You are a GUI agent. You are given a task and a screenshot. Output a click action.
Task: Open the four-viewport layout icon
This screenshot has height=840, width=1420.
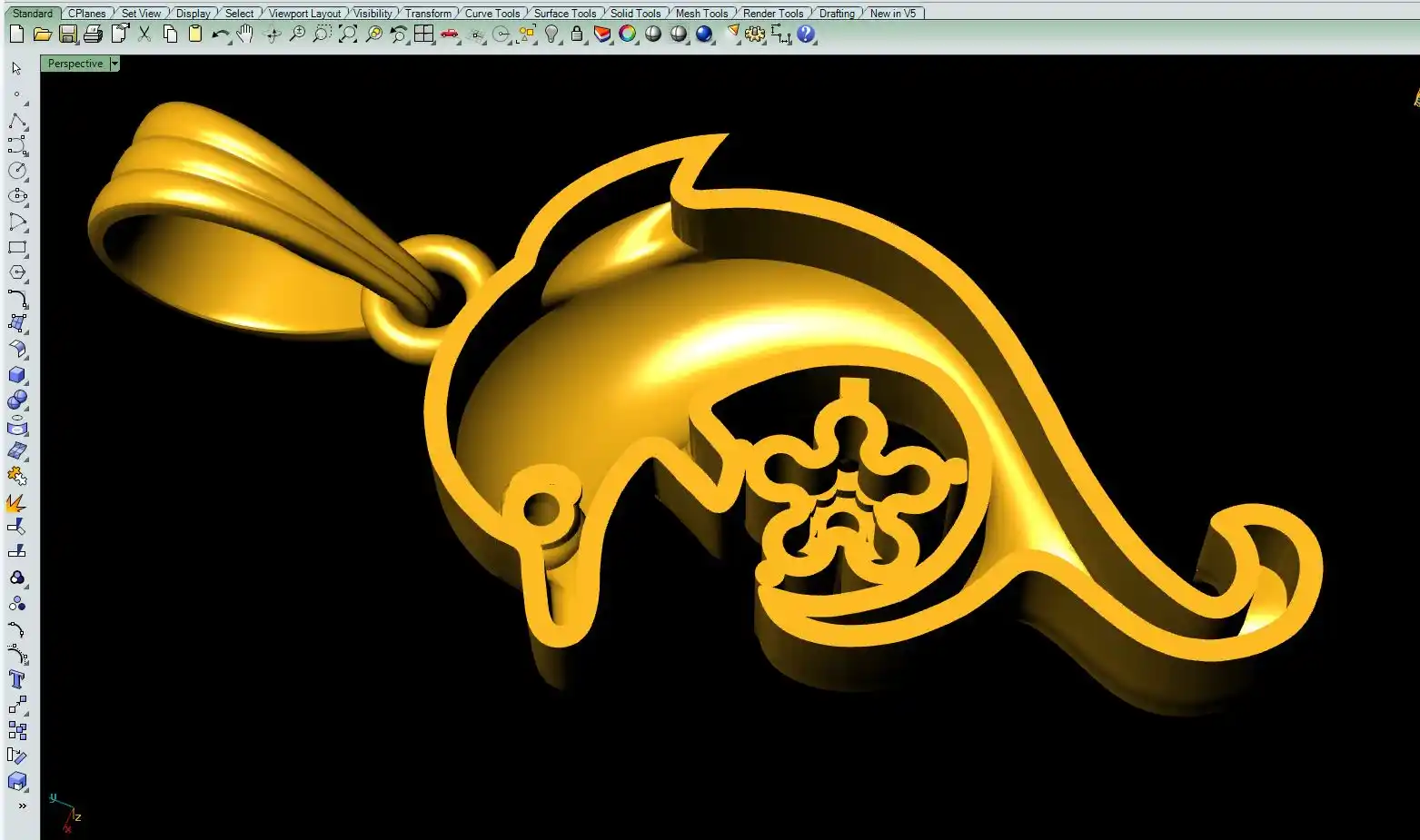pos(423,35)
